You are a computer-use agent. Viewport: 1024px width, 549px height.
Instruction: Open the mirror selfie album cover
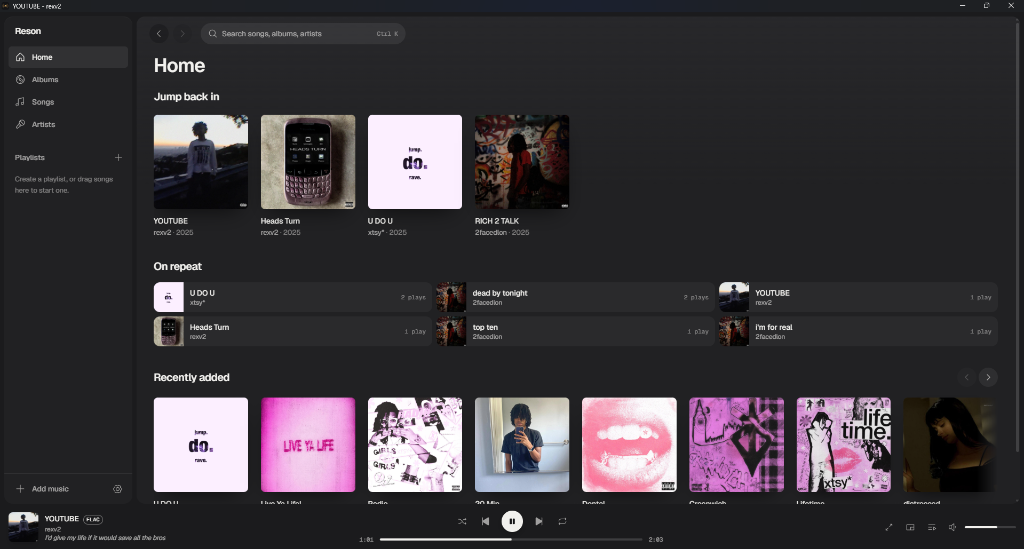pos(522,445)
